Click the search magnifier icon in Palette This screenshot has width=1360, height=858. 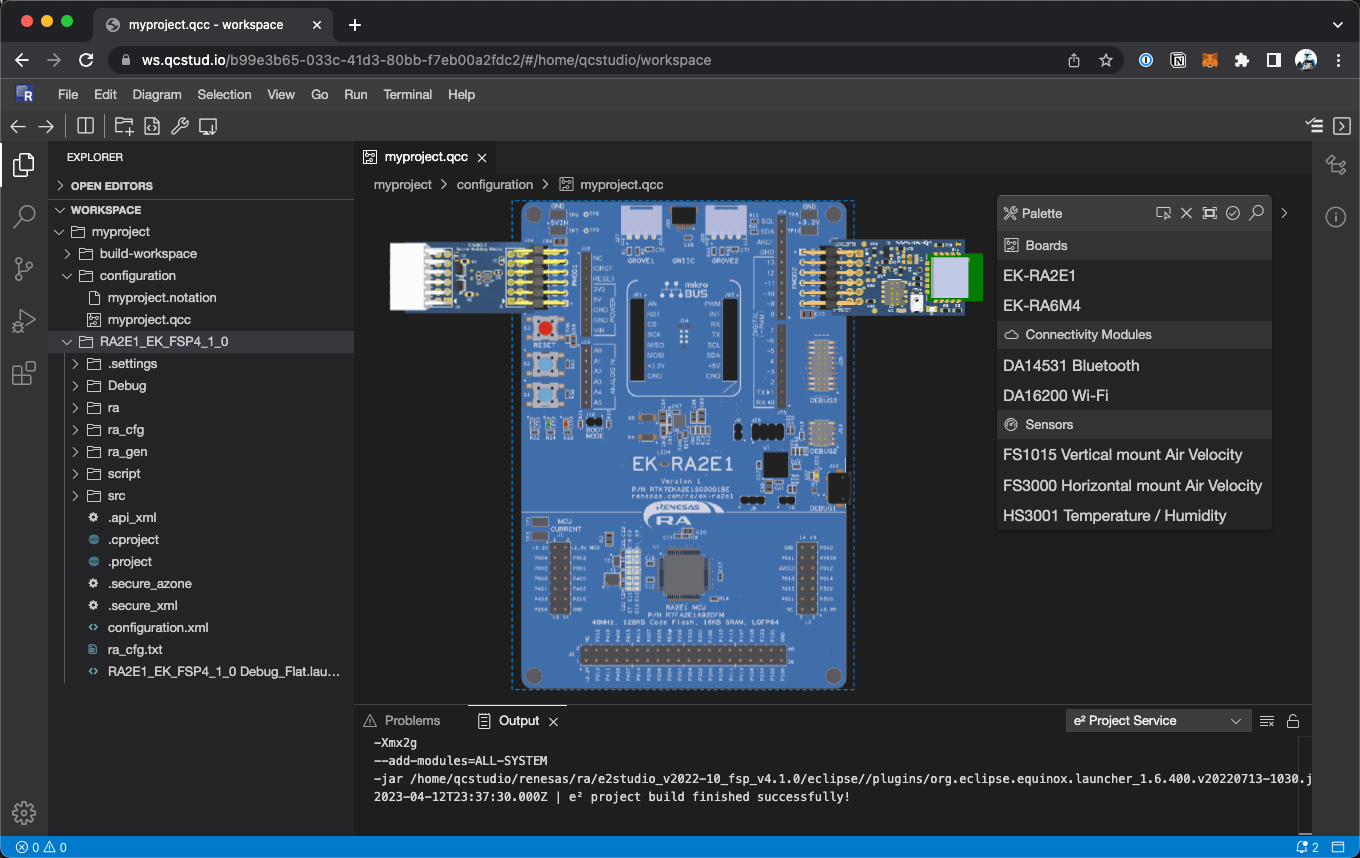pyautogui.click(x=1257, y=213)
